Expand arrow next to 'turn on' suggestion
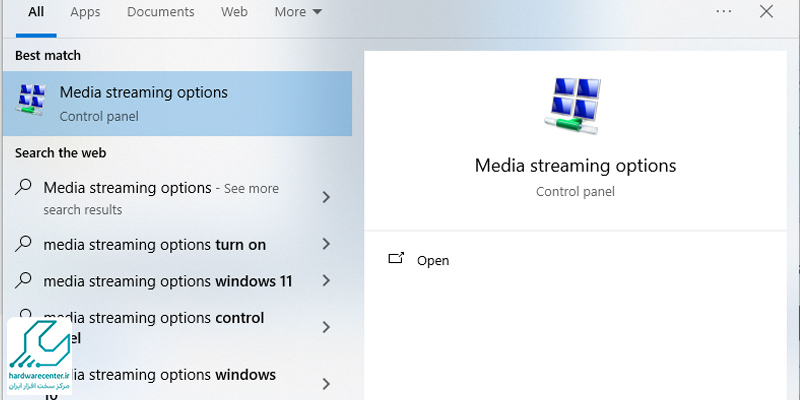Viewport: 800px width, 400px height. 327,244
